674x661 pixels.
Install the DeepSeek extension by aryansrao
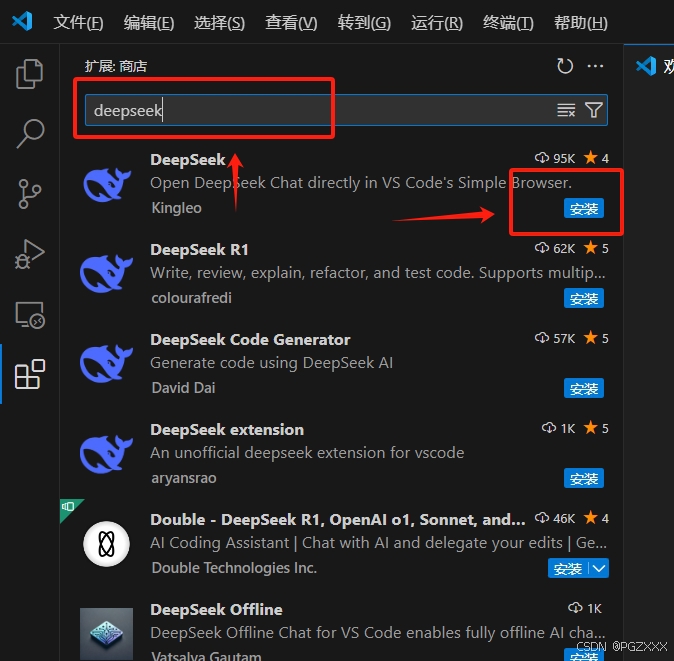(584, 478)
